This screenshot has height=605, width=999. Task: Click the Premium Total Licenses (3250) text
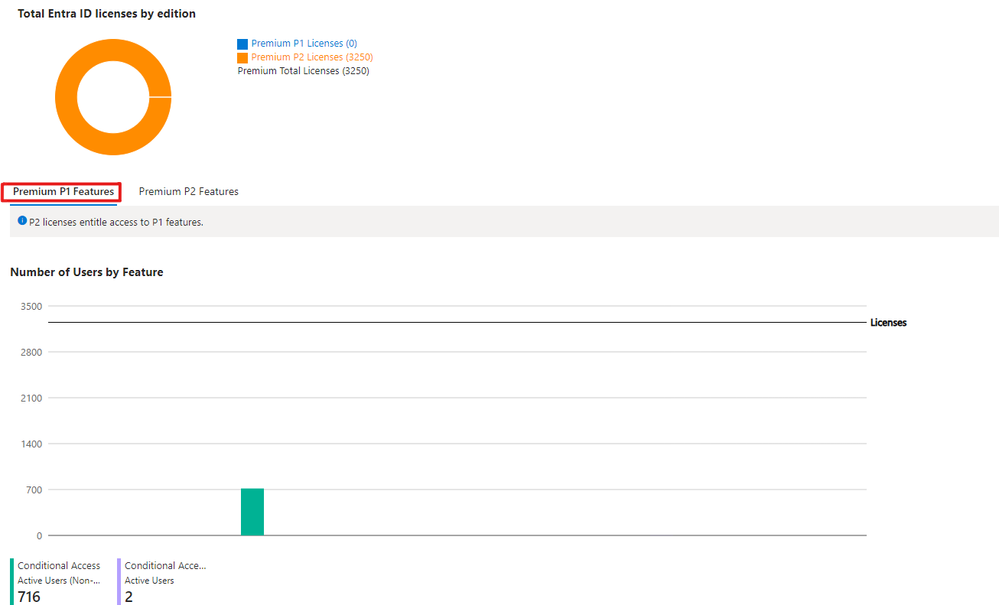point(303,71)
